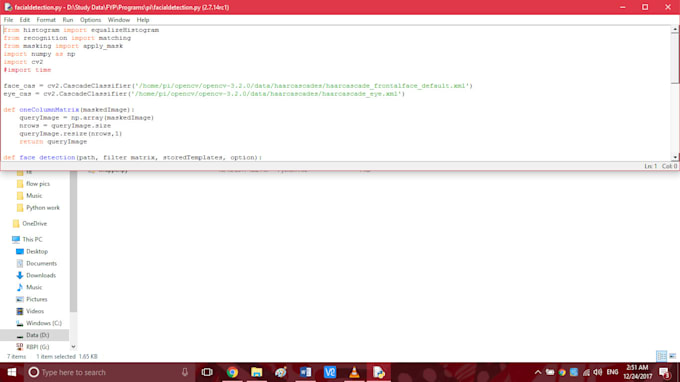
Task: Click the Desktop folder icon in Explorer
Action: (20, 251)
